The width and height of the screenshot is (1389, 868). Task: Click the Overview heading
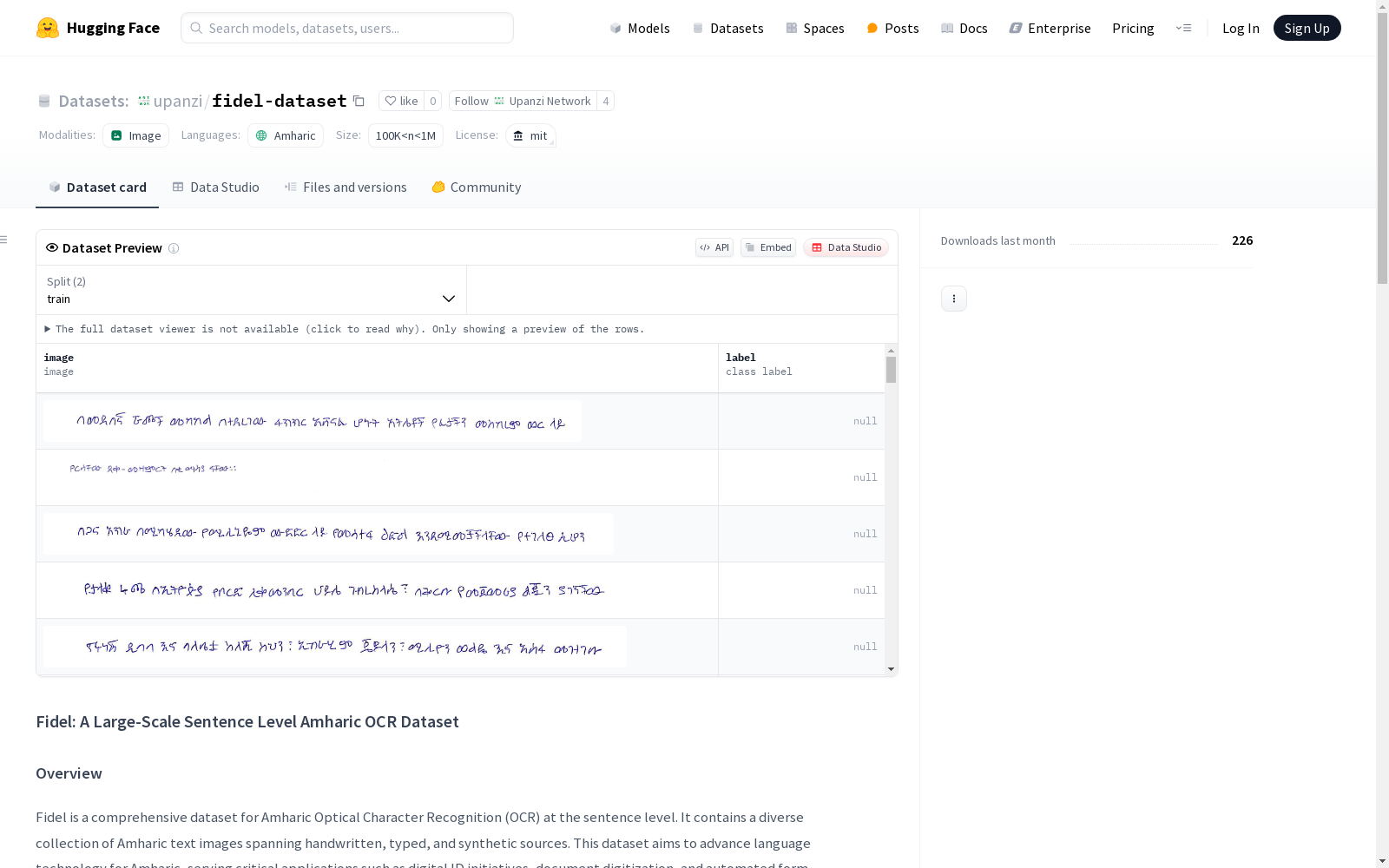pos(69,773)
